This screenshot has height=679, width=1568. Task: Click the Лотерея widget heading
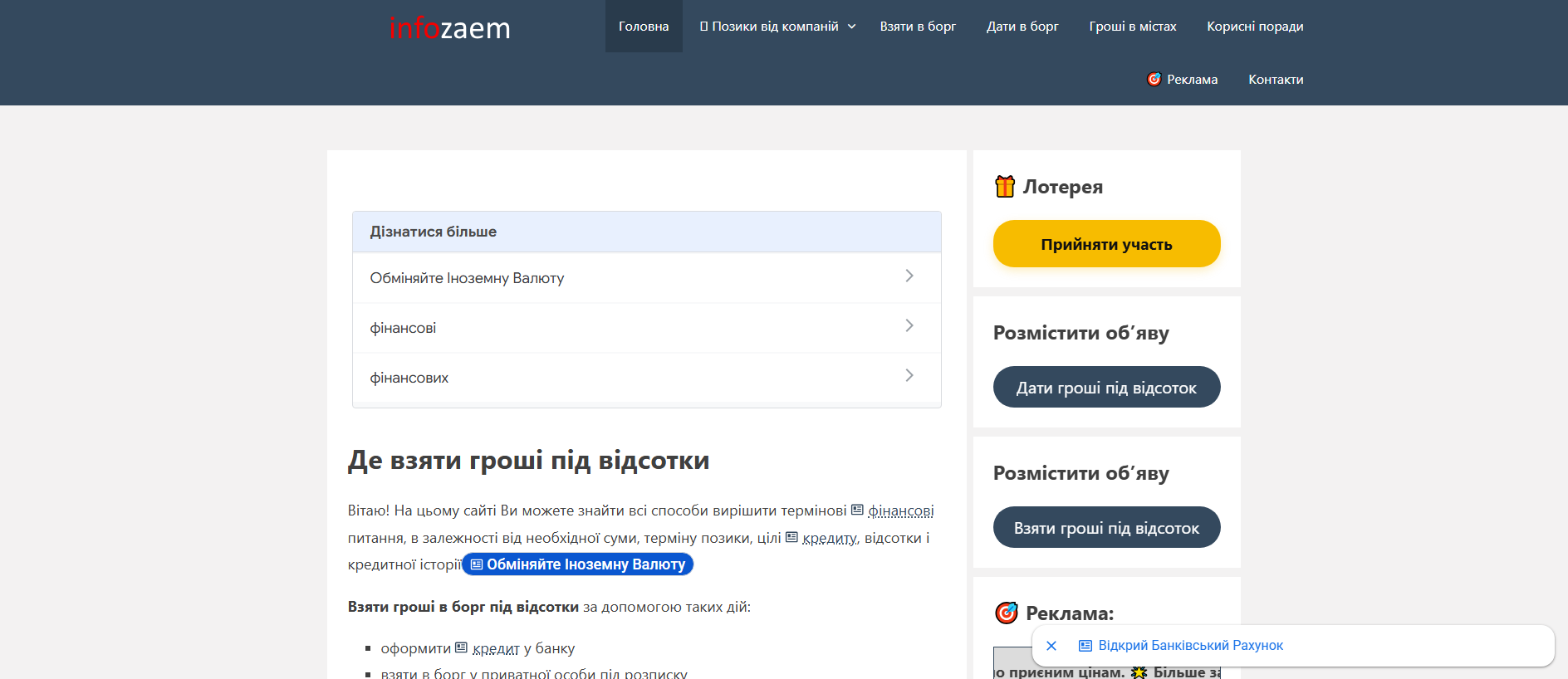click(1062, 187)
